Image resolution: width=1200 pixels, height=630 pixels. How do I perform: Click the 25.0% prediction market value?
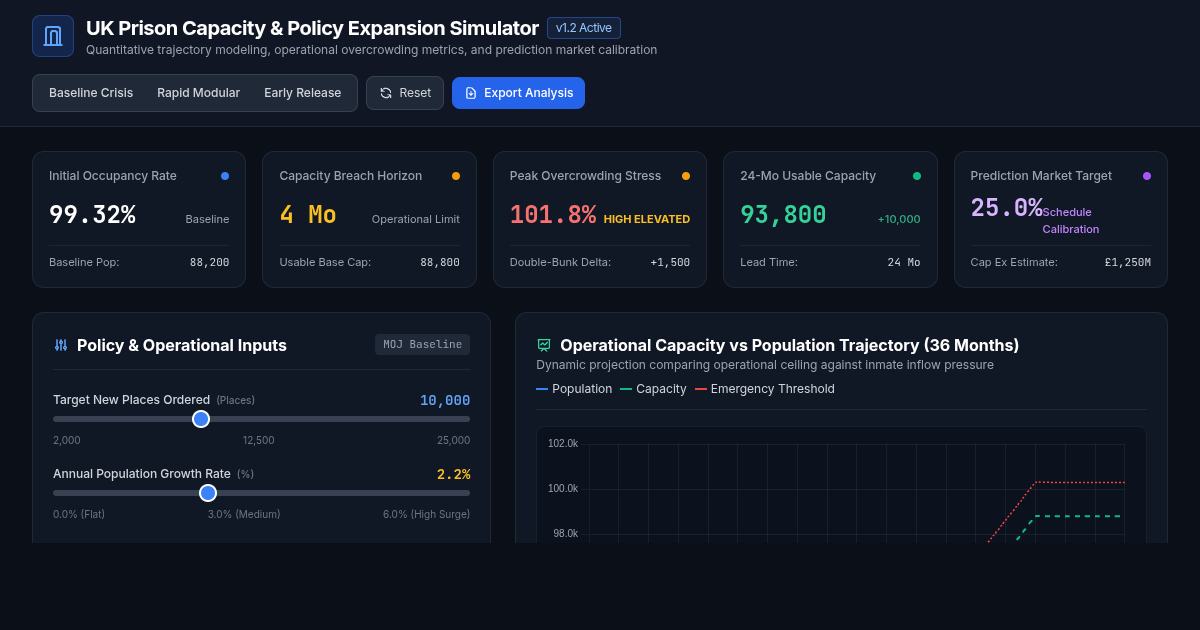tap(1007, 208)
